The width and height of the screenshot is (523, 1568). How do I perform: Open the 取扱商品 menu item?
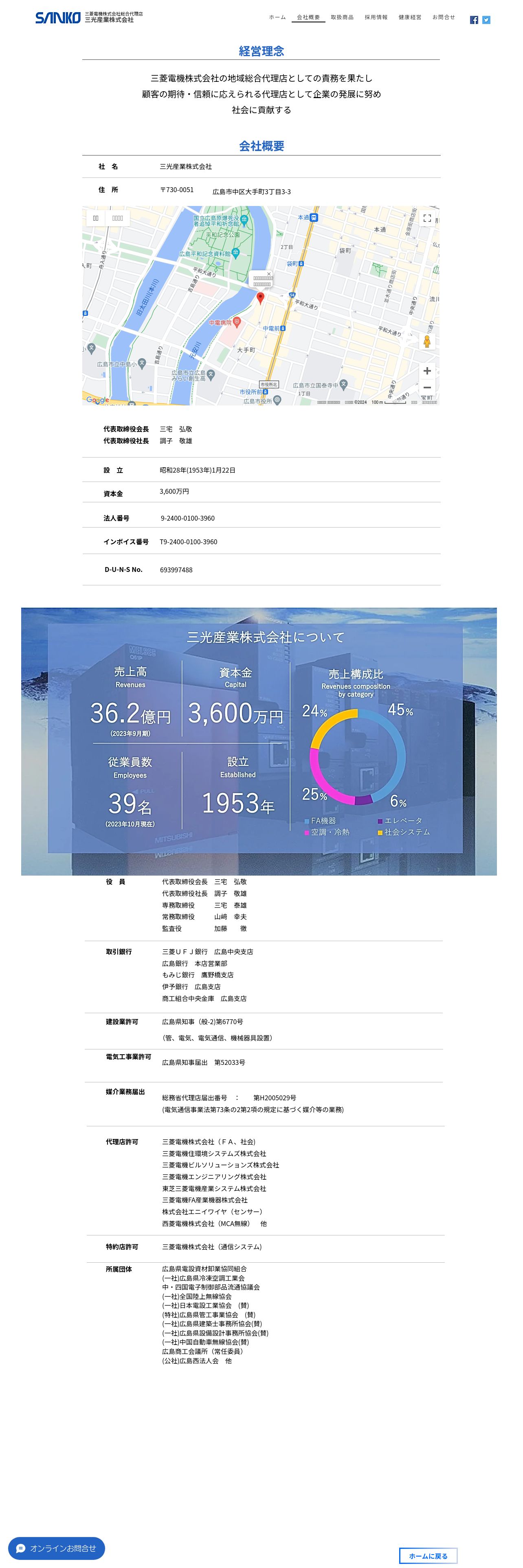[x=342, y=17]
